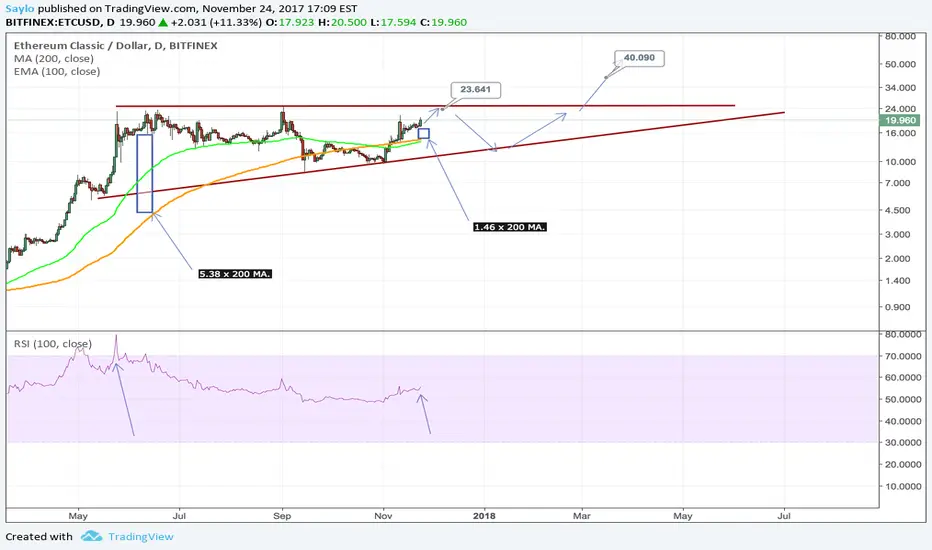
Task: Click 1.400 on the price axis
Action: tap(898, 281)
